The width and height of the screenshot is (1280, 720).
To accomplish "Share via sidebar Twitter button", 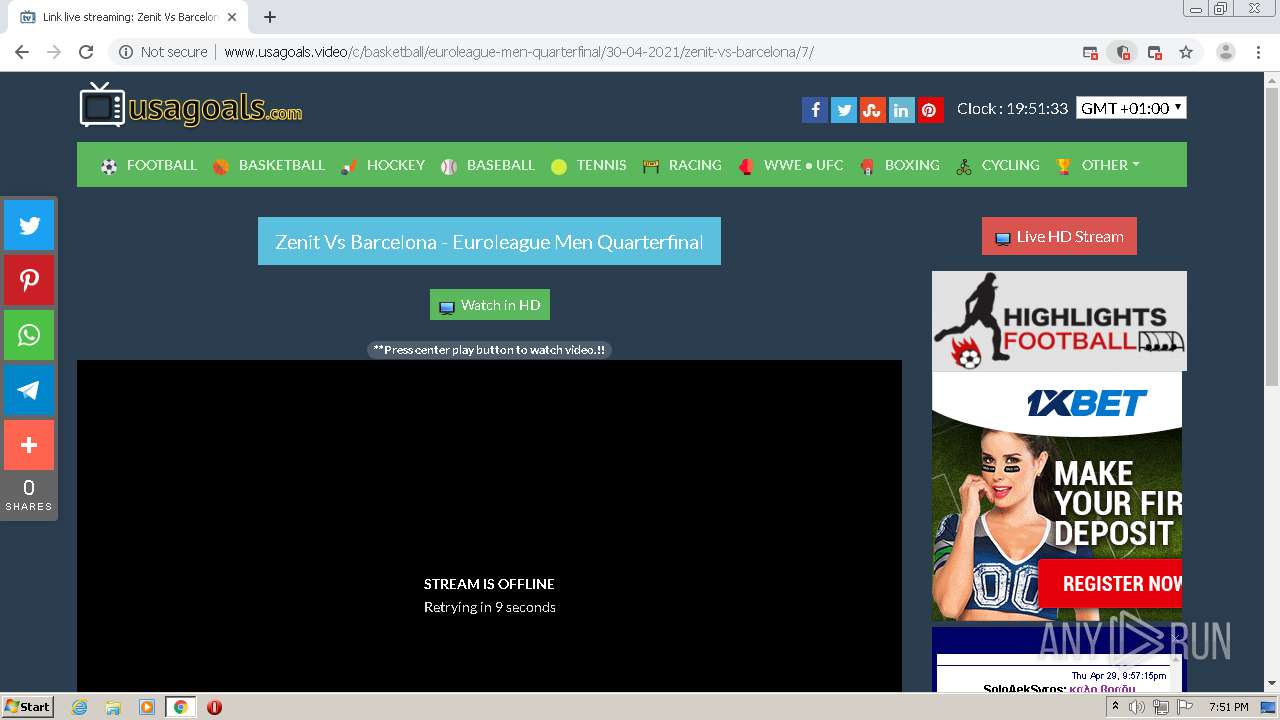I will 29,225.
